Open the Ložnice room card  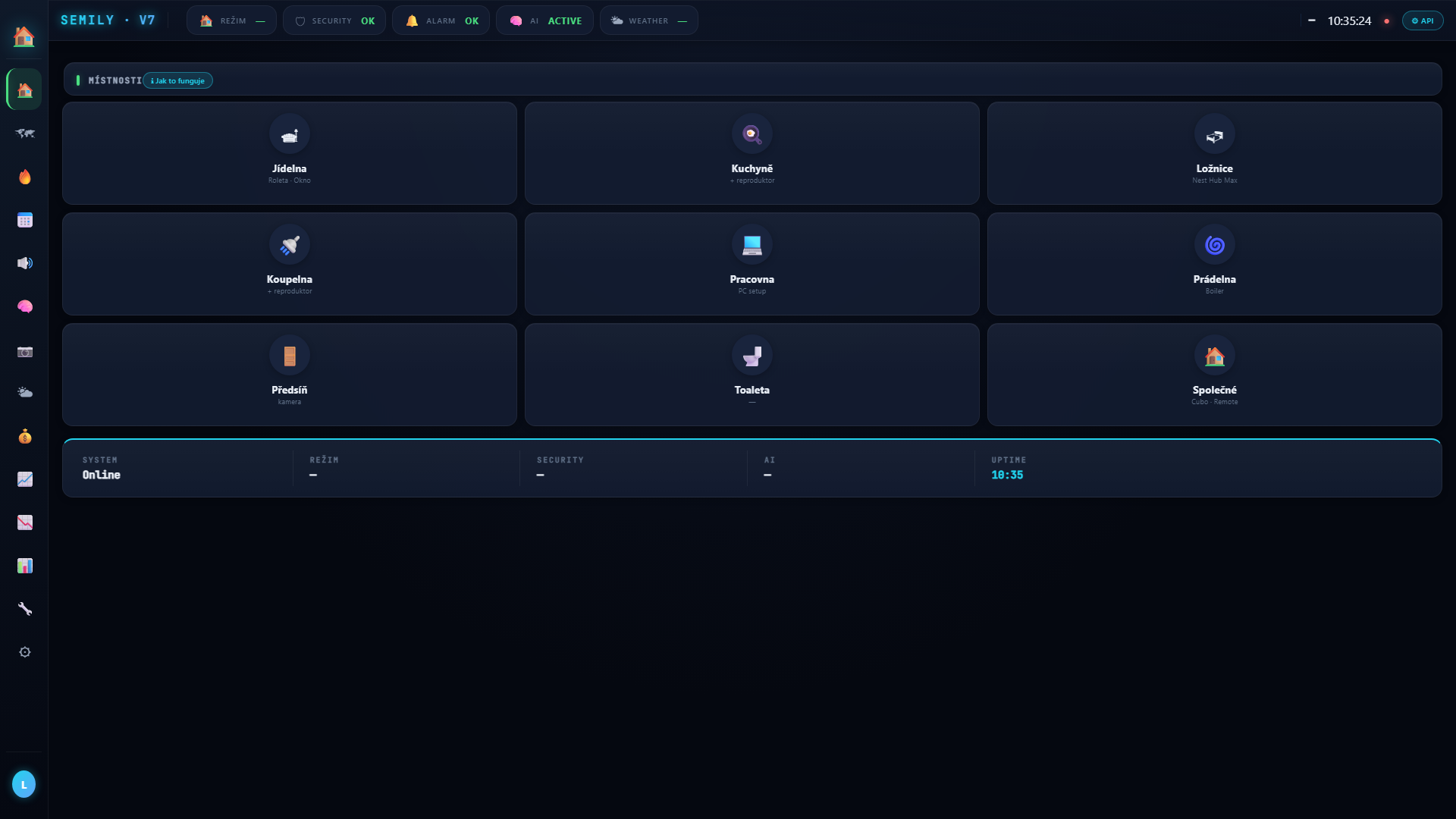tap(1215, 153)
